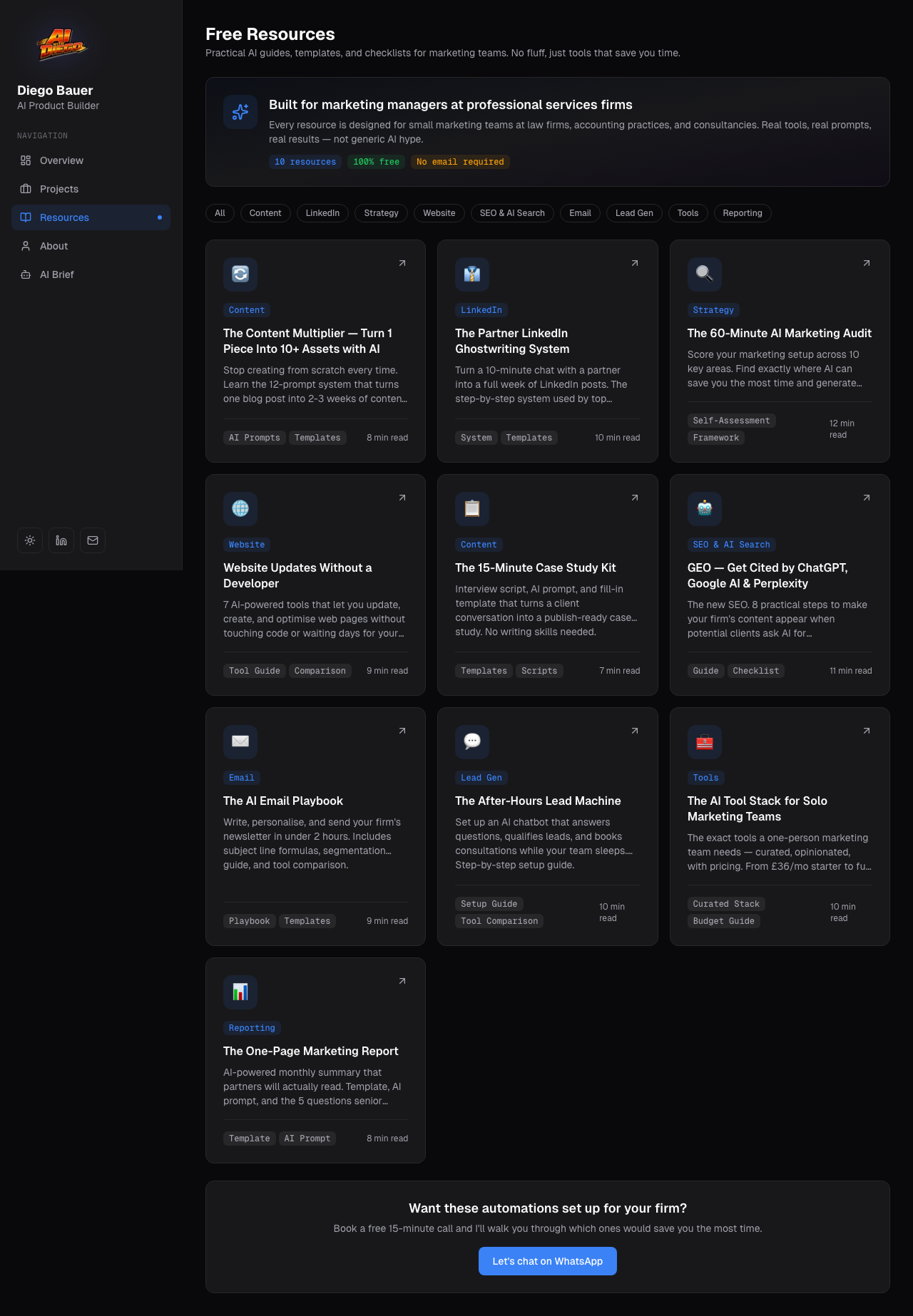This screenshot has width=913, height=1316.
Task: Click arrow icon on Partner LinkedIn Ghostwriting card
Action: [x=634, y=263]
